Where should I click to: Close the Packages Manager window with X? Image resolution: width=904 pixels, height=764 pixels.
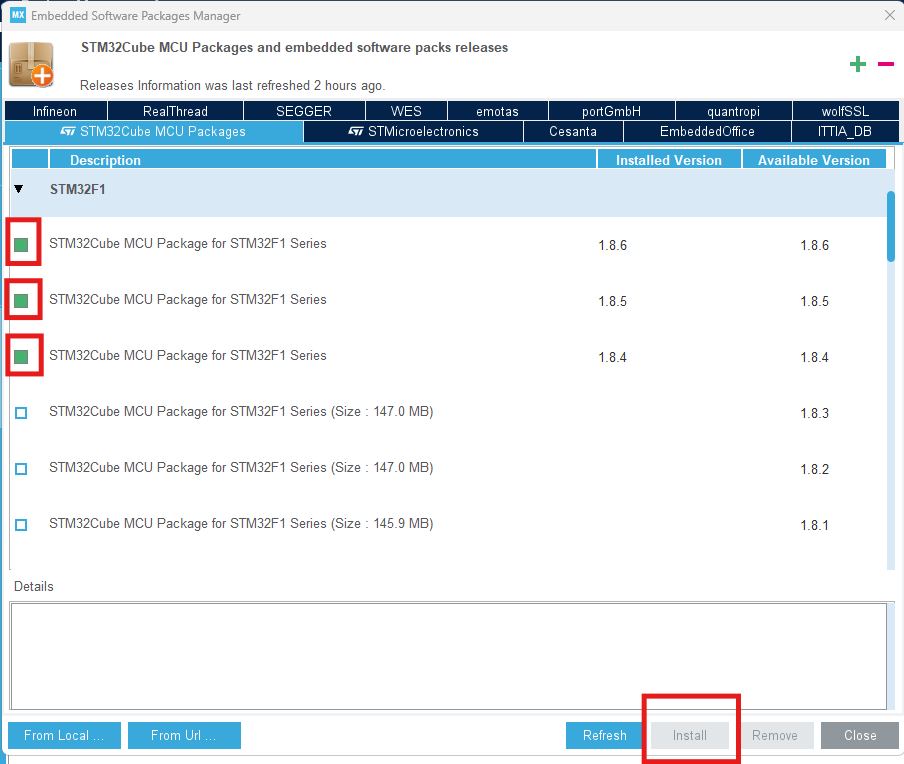pos(890,16)
